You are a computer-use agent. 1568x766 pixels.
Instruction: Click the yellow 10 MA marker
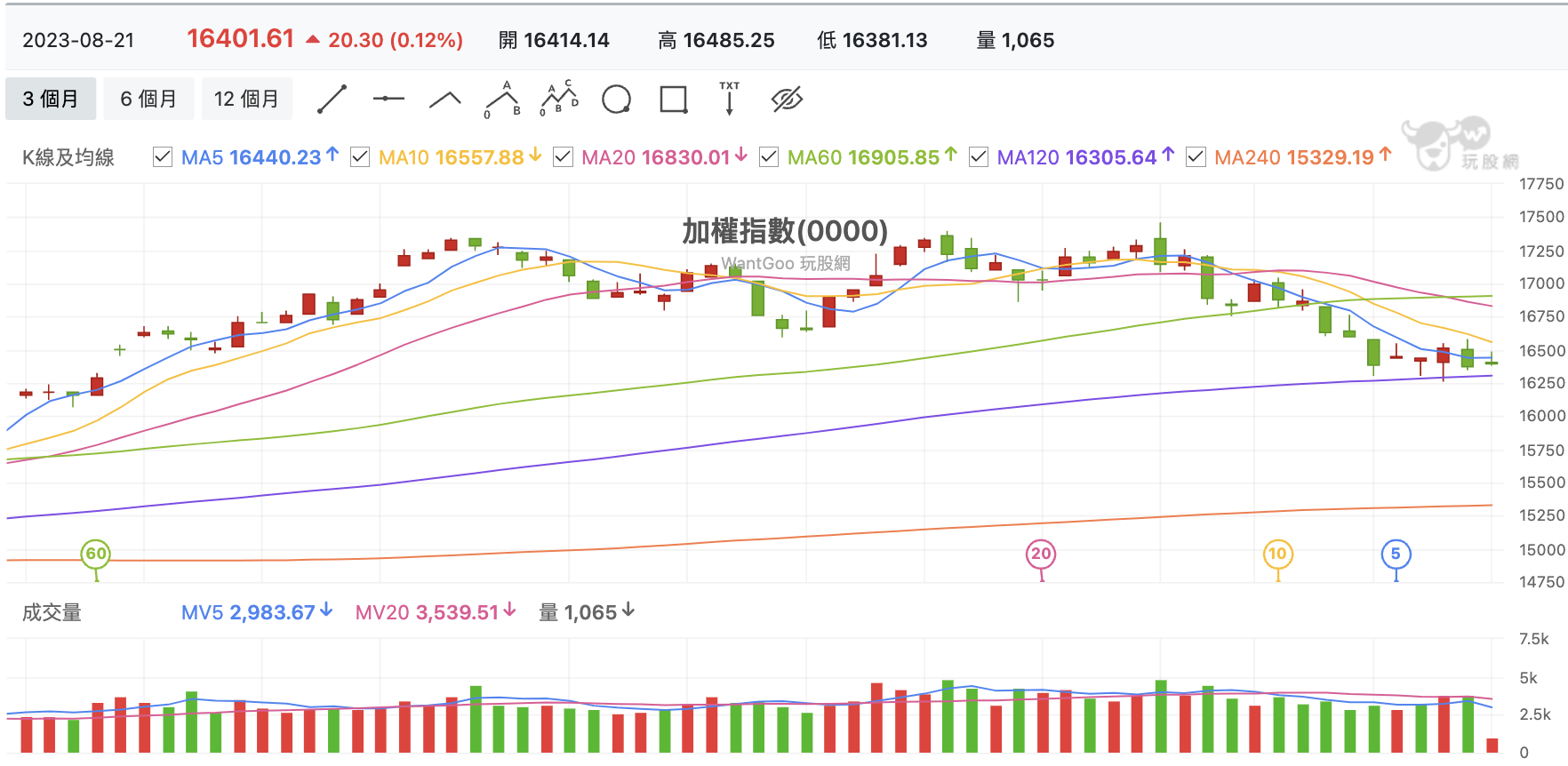click(x=1277, y=555)
